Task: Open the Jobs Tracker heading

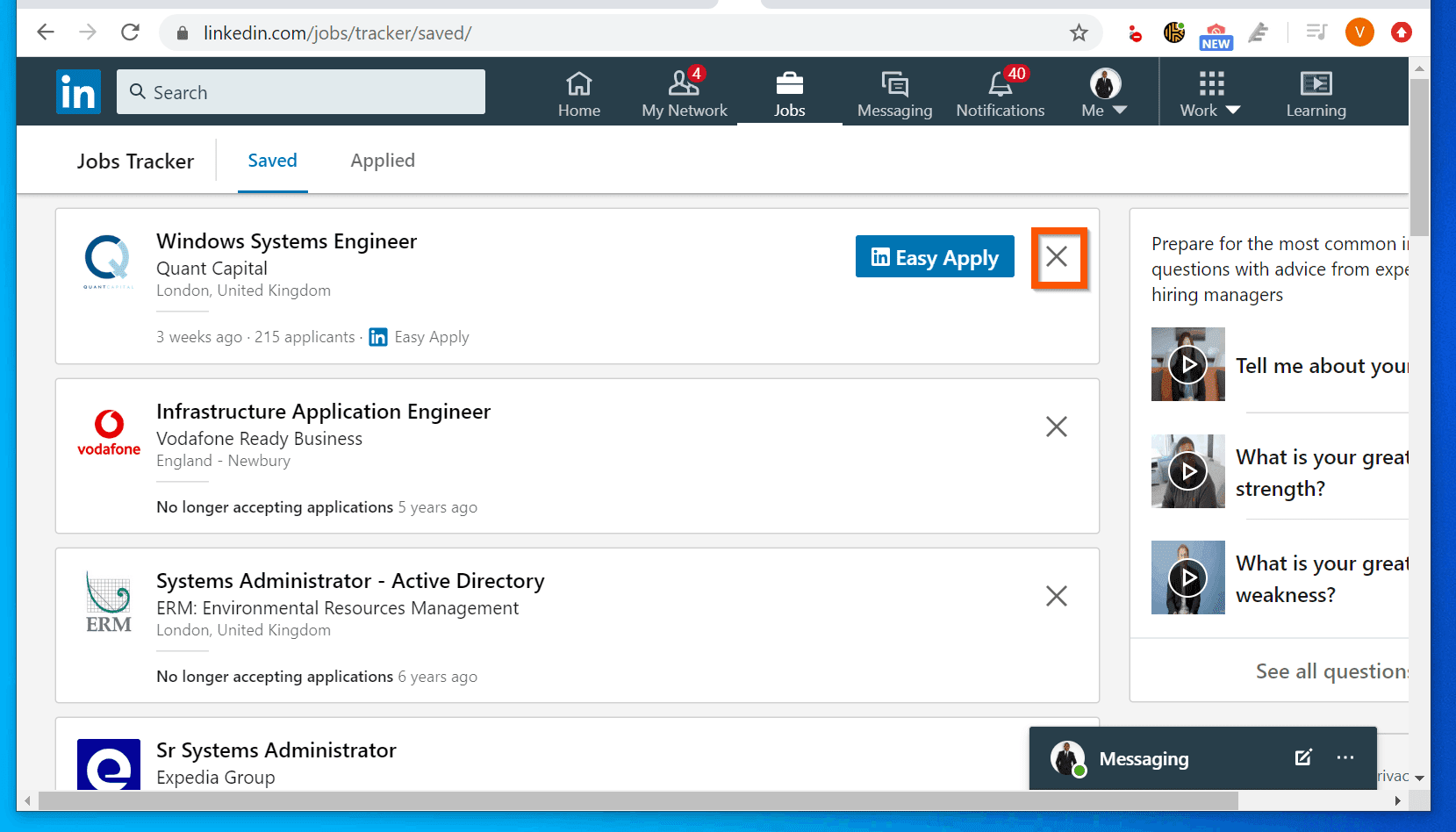Action: pos(135,161)
